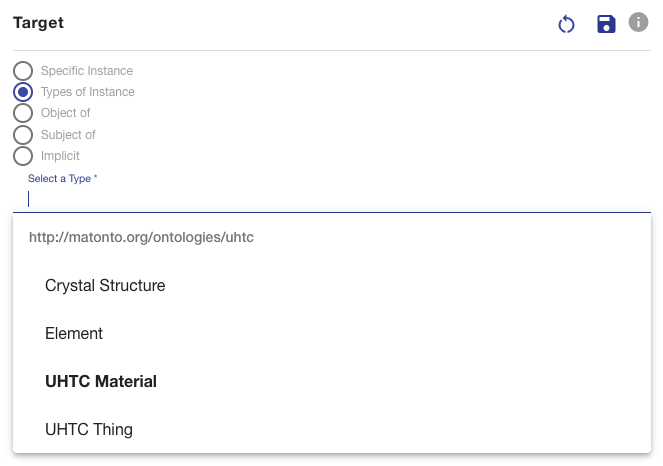Click the Subject of label text
Viewport: 663px width, 466px height.
coord(68,135)
